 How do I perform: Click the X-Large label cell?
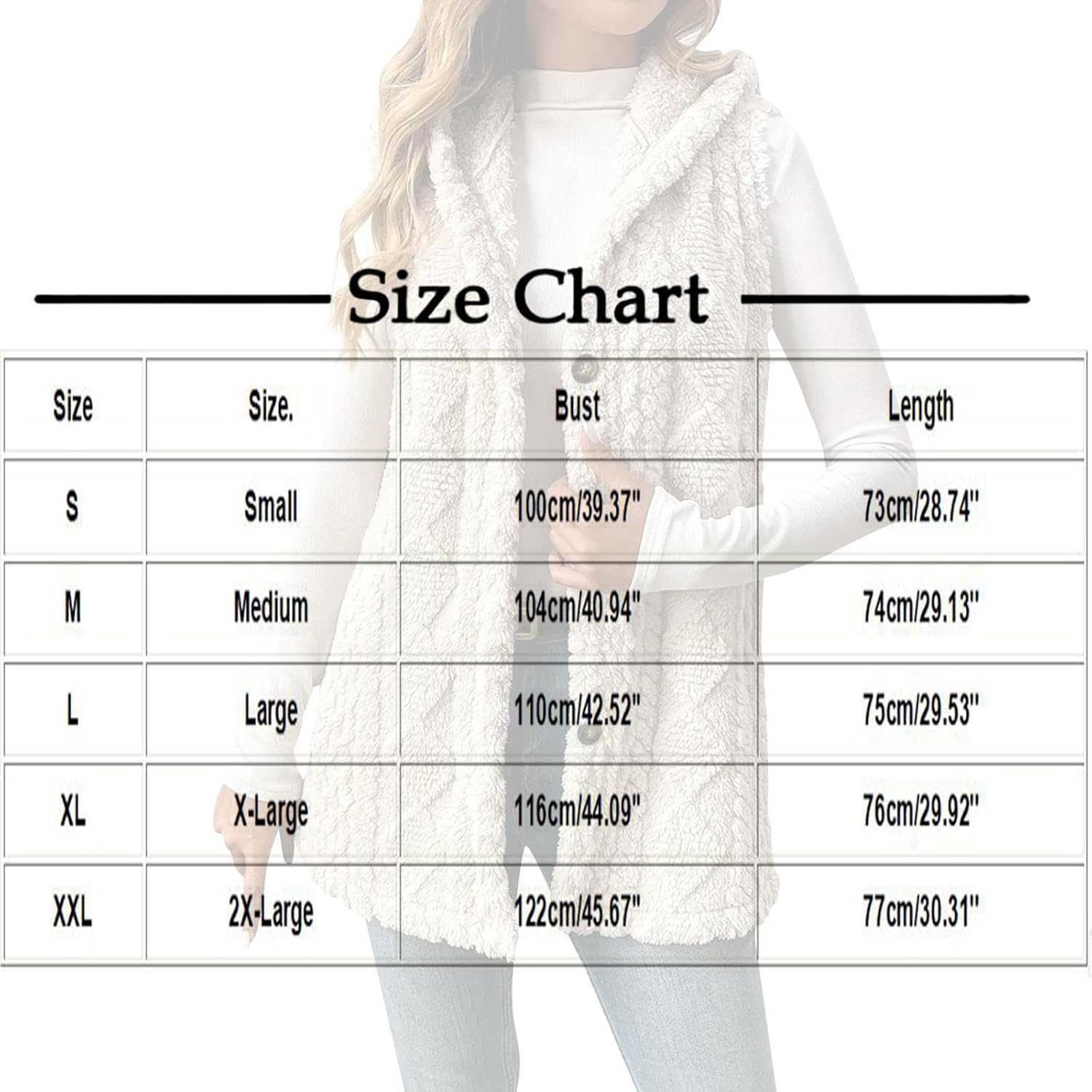point(271,812)
